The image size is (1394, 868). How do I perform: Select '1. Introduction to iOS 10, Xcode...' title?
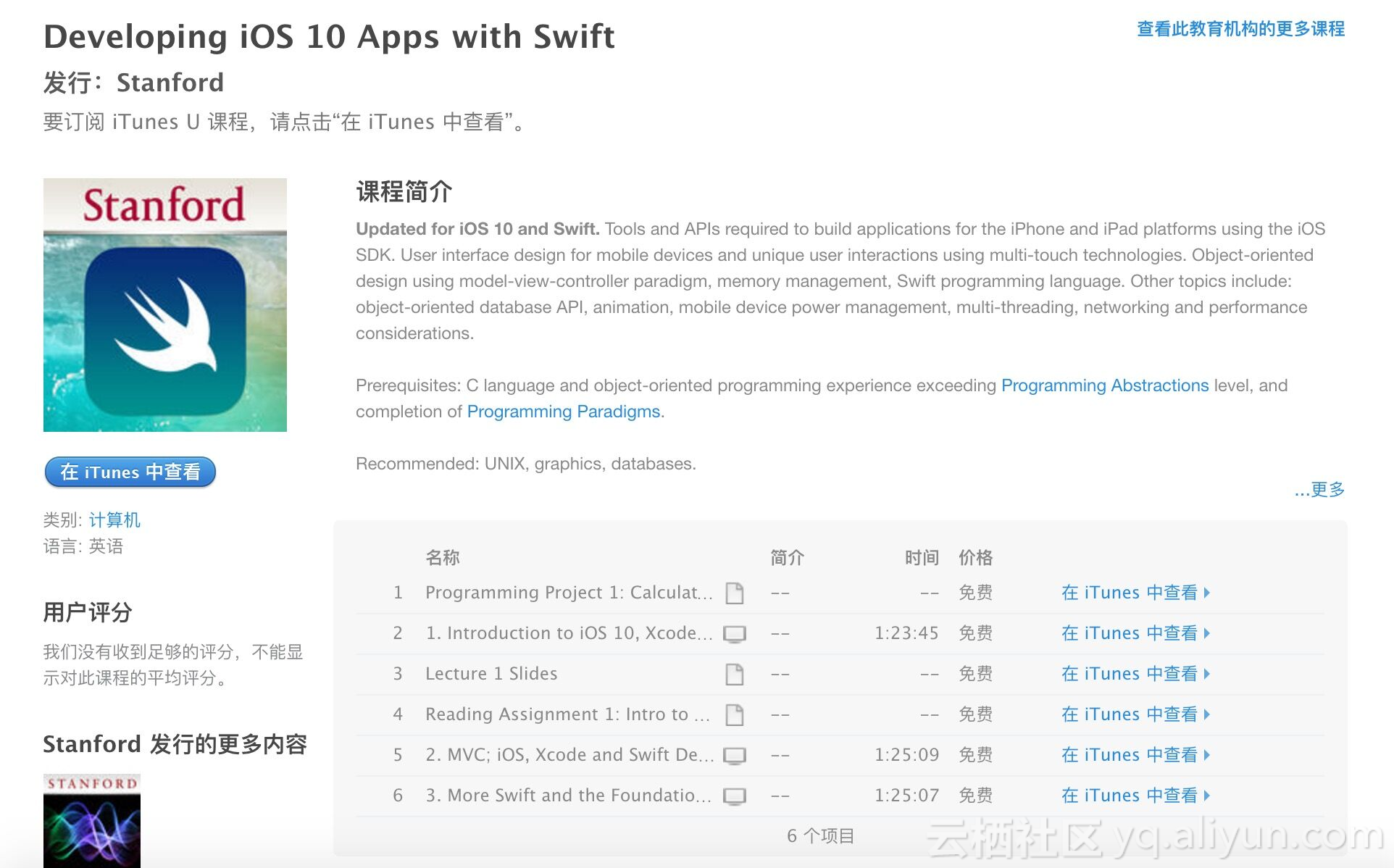(569, 633)
